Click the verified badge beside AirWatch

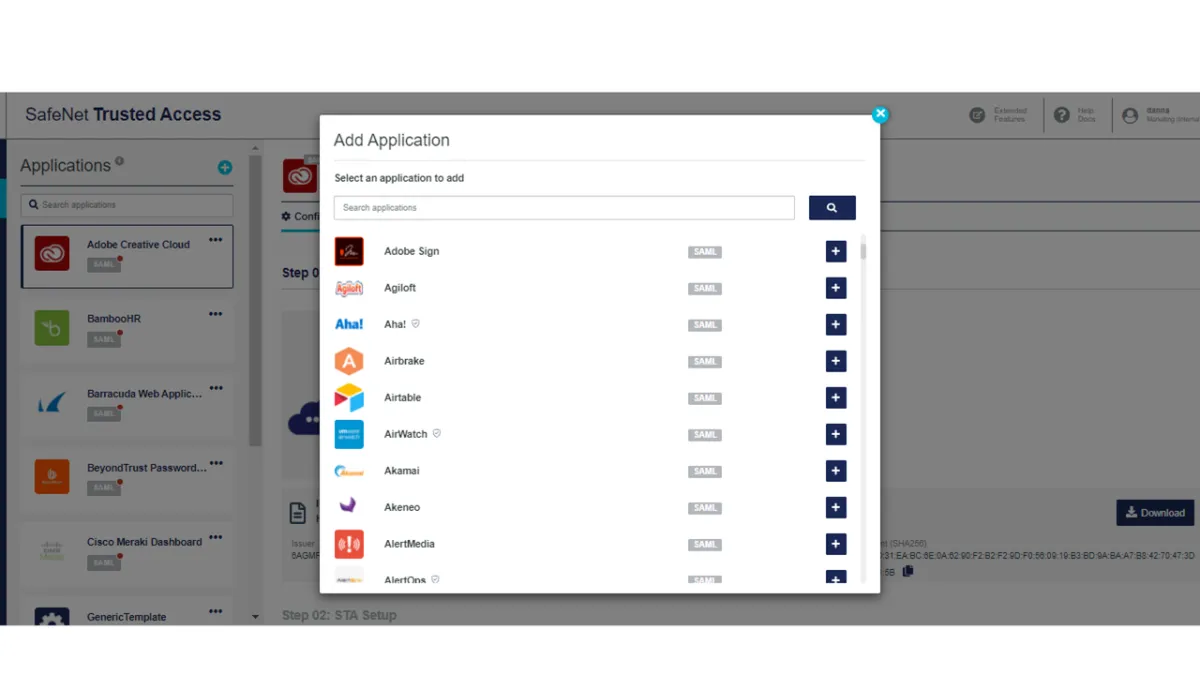click(438, 434)
